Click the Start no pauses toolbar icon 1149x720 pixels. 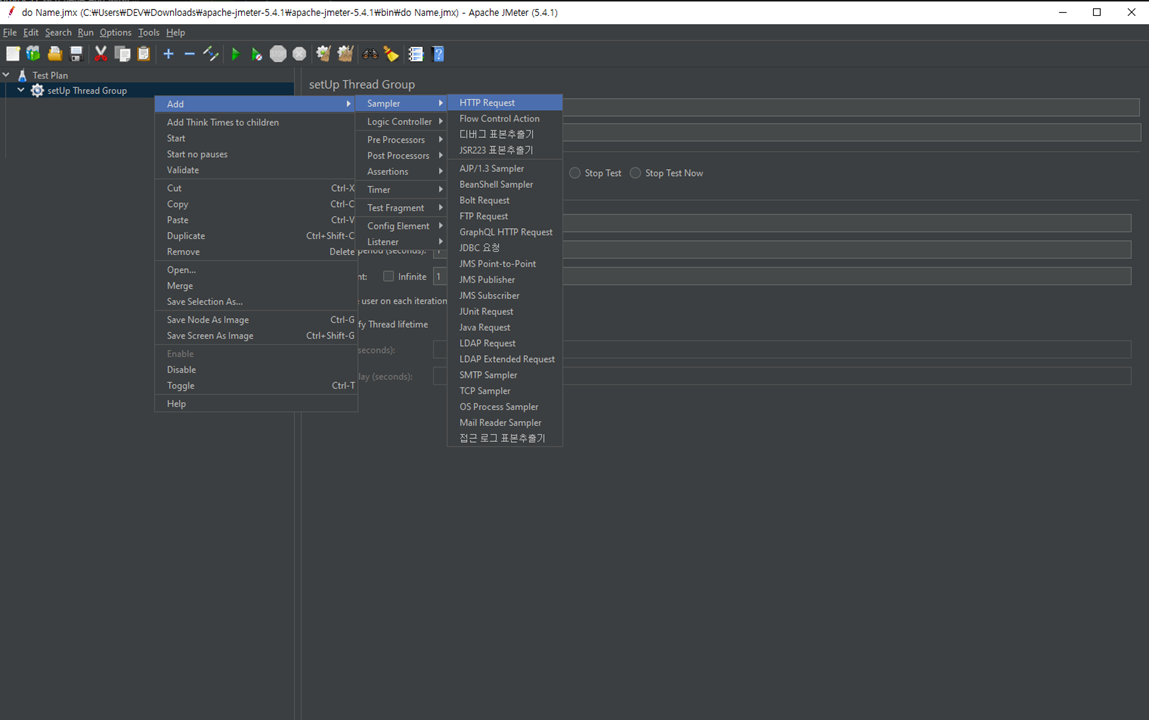pyautogui.click(x=256, y=54)
